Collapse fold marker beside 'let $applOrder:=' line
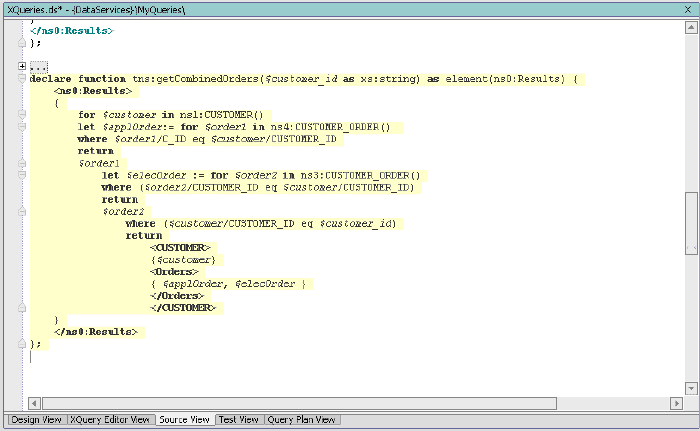Image resolution: width=700 pixels, height=431 pixels. [x=22, y=126]
